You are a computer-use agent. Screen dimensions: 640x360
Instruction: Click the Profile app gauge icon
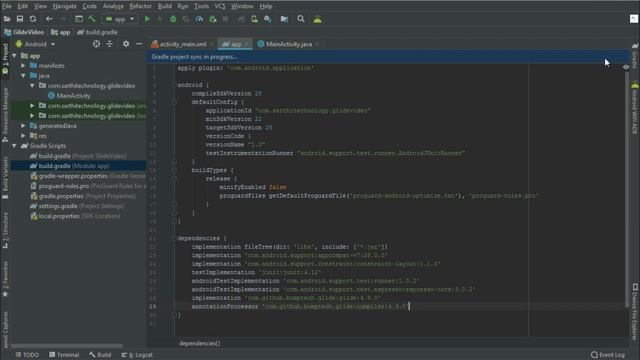(x=199, y=19)
